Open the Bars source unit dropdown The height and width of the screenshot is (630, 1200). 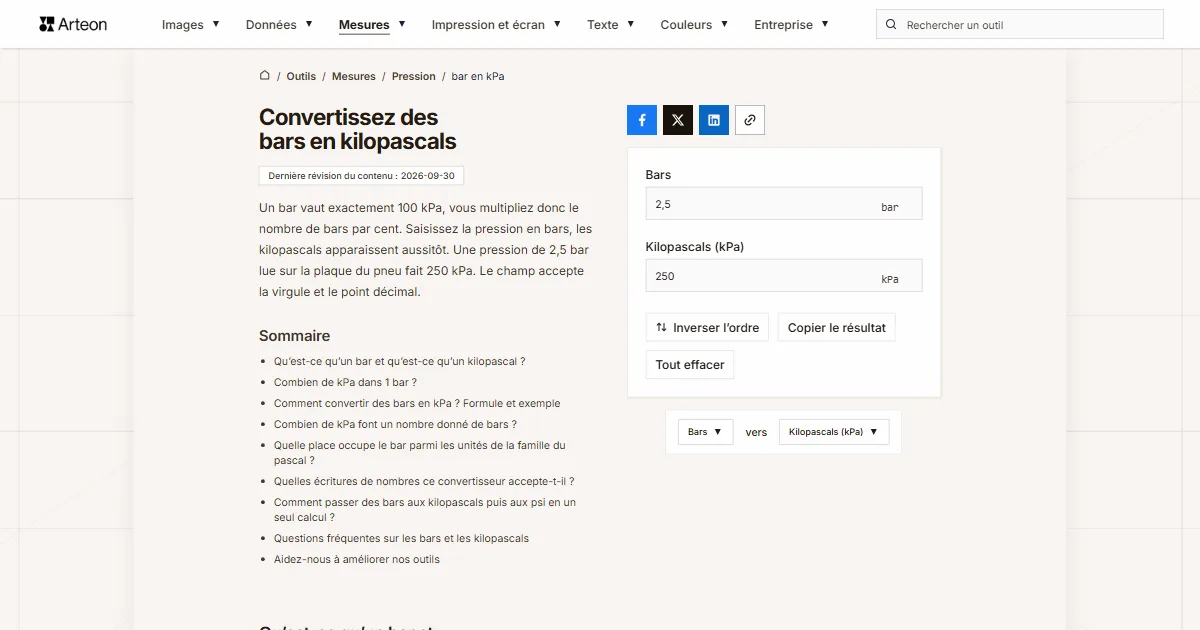tap(705, 432)
